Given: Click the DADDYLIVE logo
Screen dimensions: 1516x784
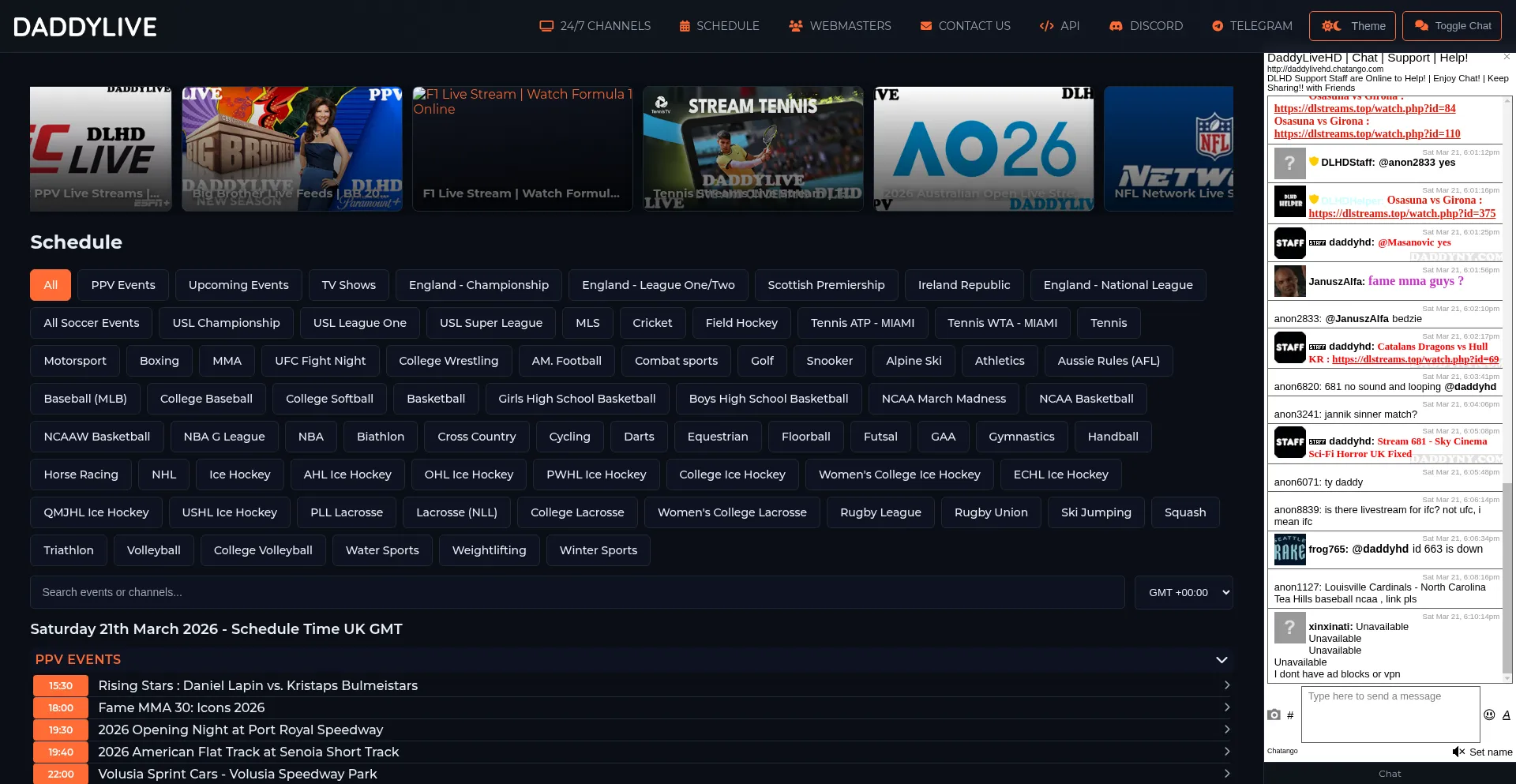Looking at the screenshot, I should [x=85, y=27].
